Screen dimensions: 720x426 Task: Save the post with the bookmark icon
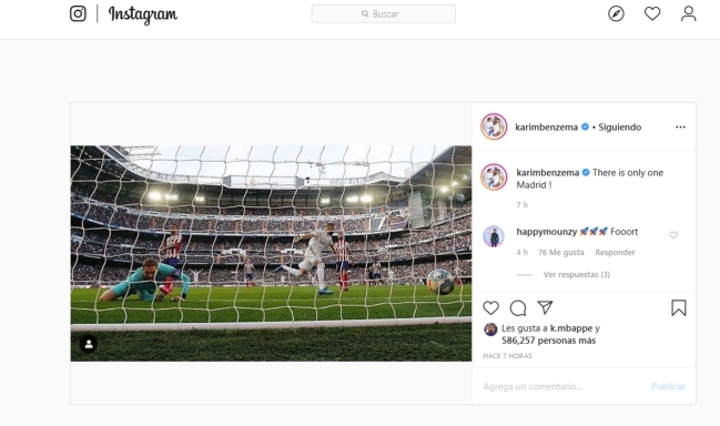679,308
